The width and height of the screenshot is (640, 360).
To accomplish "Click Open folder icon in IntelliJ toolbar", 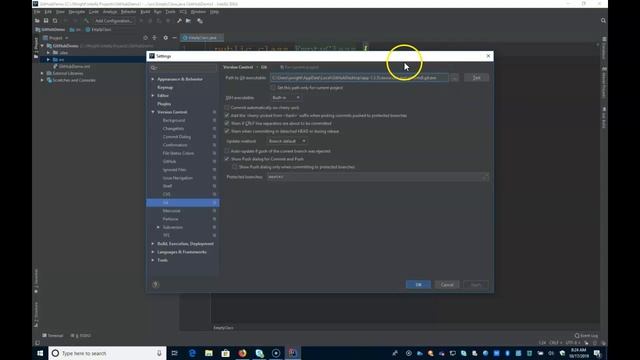I will 37,20.
